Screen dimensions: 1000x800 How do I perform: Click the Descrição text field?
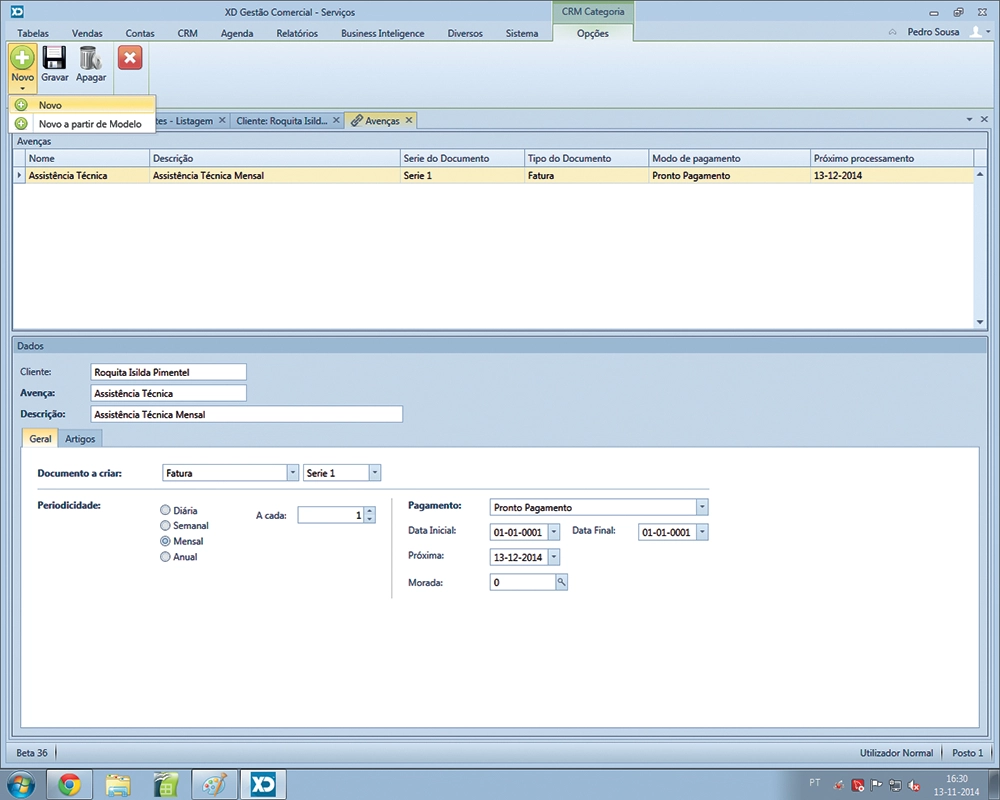[x=246, y=414]
